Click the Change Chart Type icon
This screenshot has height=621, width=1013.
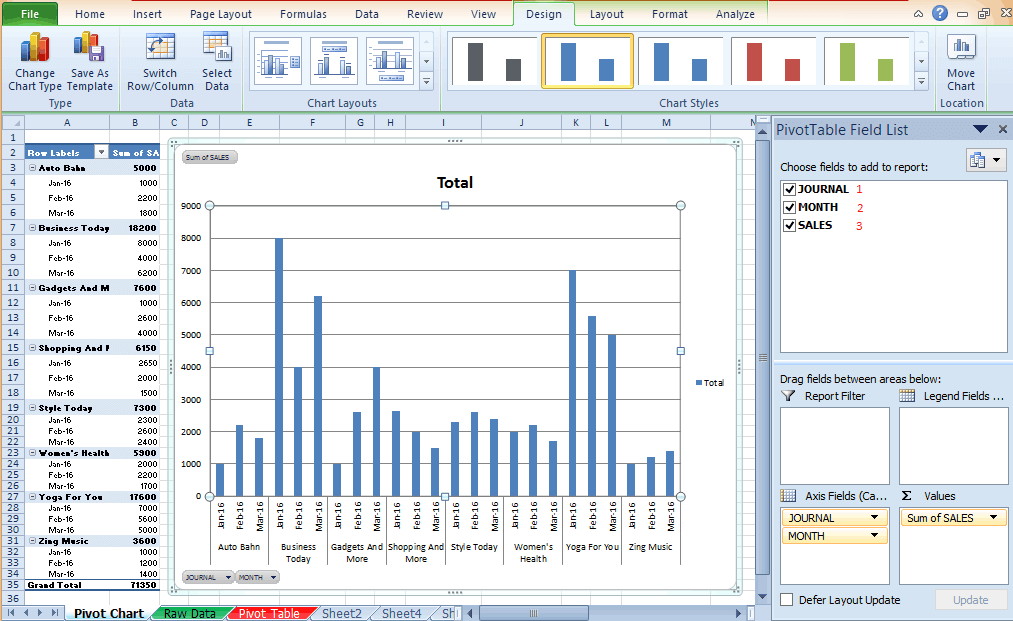coord(35,48)
